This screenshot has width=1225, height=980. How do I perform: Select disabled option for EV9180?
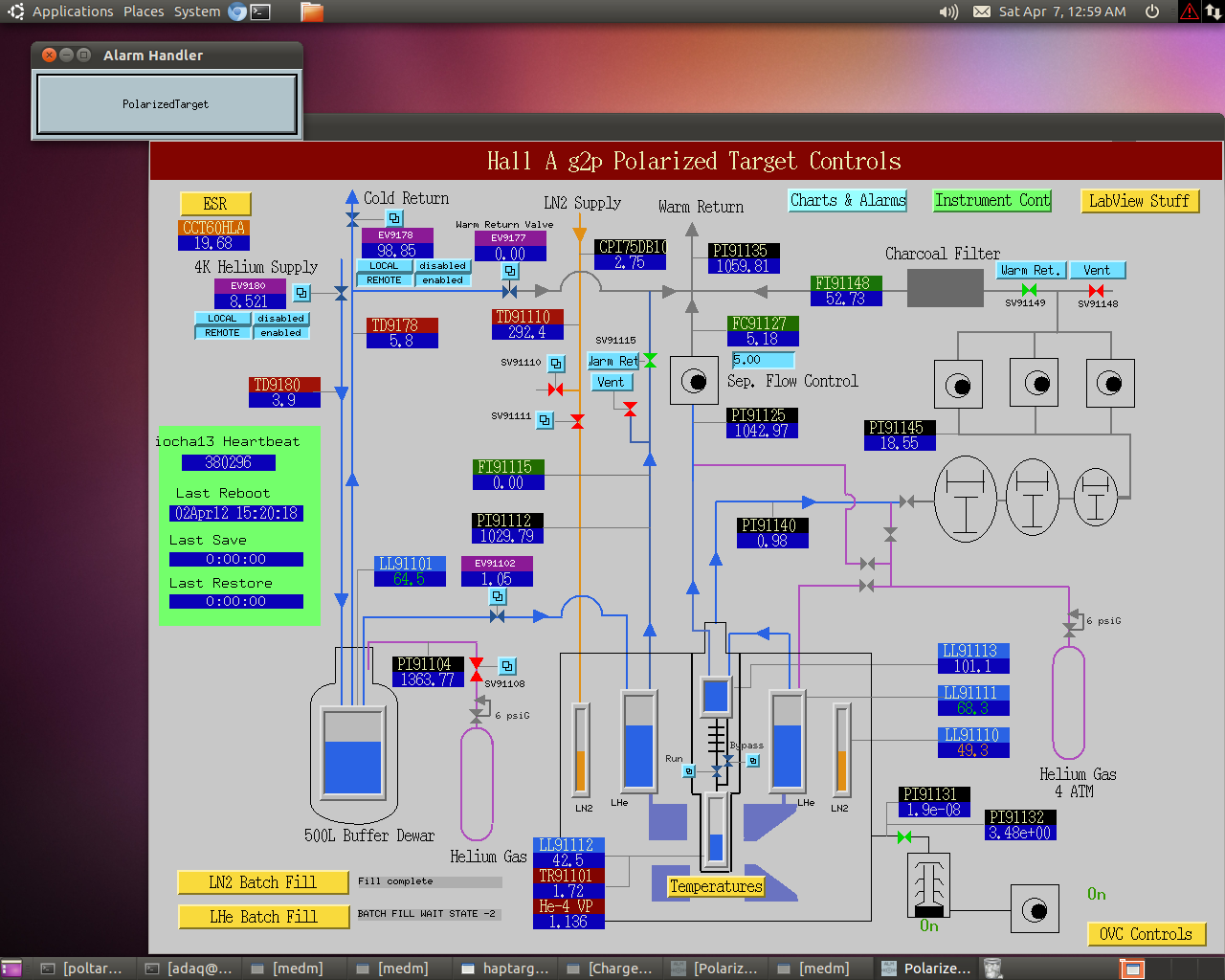(281, 319)
